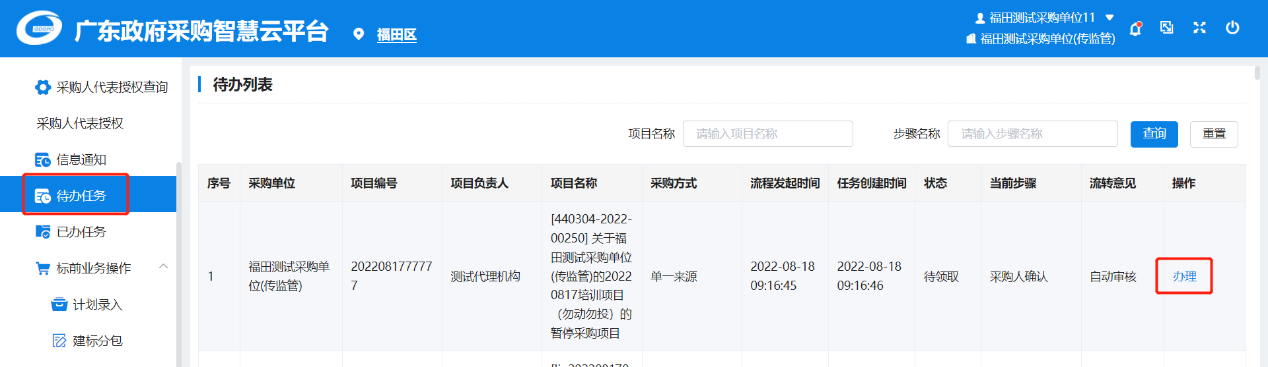The image size is (1268, 367).
Task: Click the 信息通知 sidebar icon
Action: point(43,160)
